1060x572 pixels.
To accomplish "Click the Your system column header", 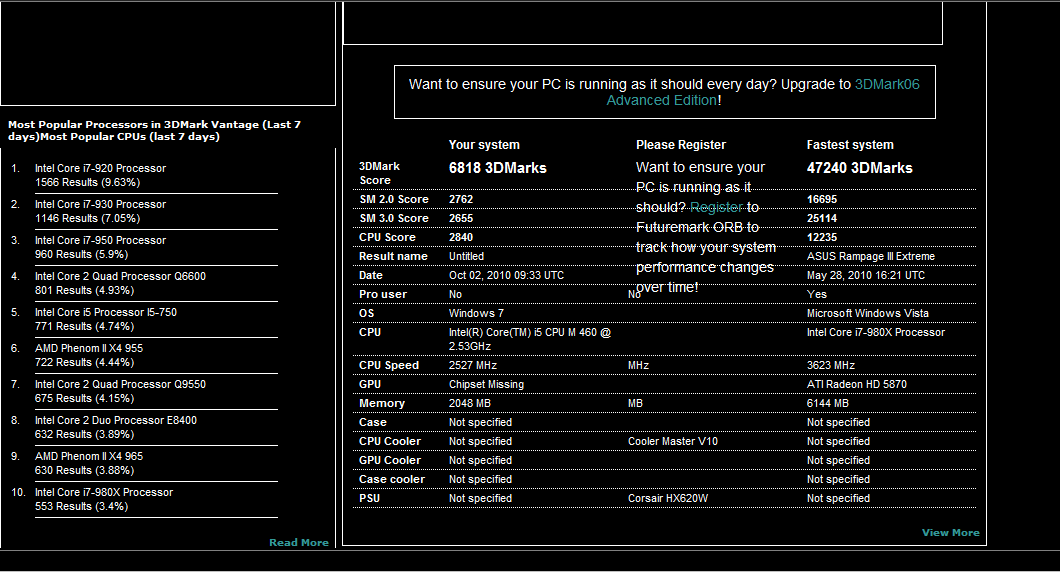I will coord(484,145).
